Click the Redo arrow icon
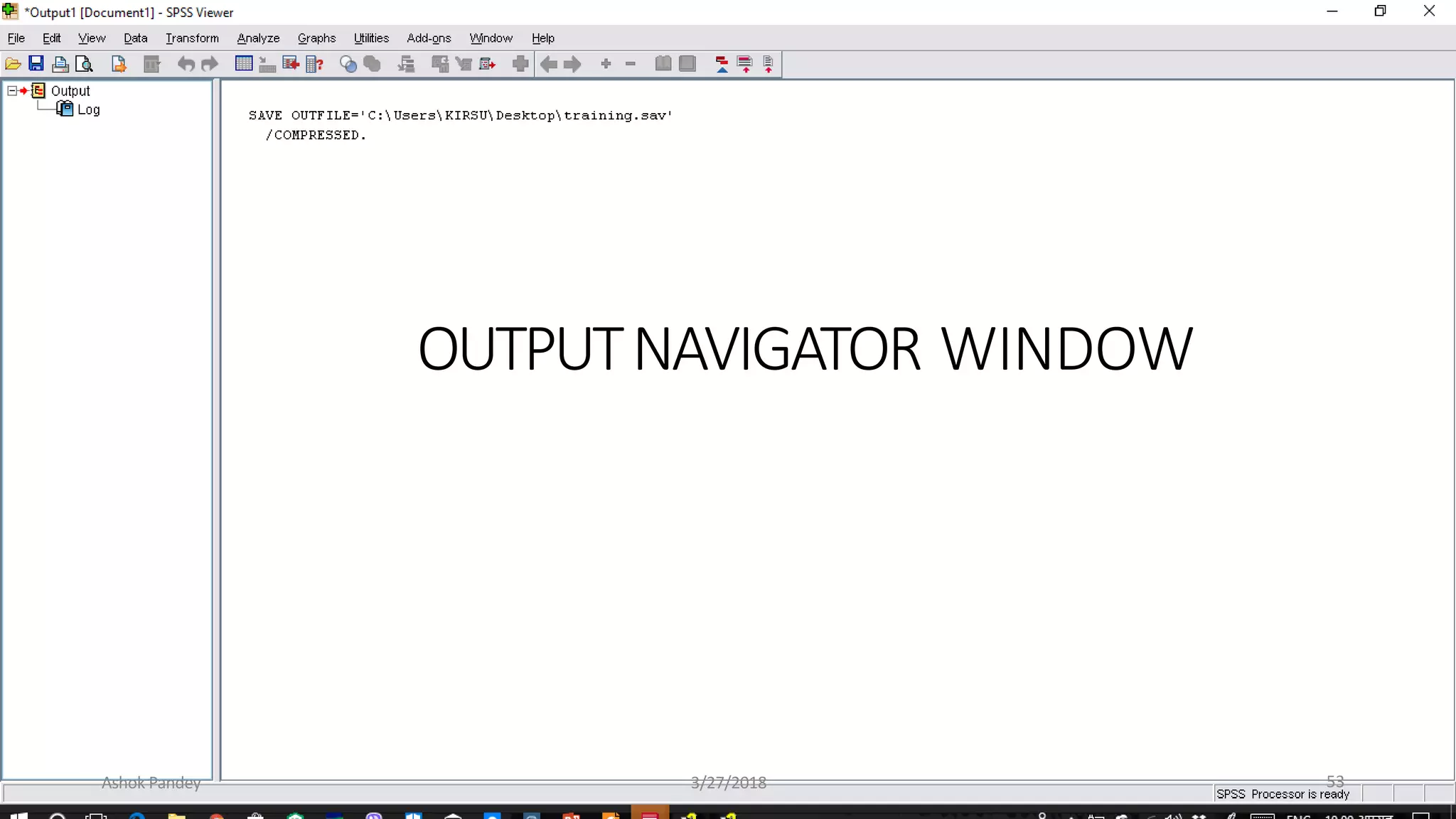This screenshot has width=1456, height=819. point(209,64)
